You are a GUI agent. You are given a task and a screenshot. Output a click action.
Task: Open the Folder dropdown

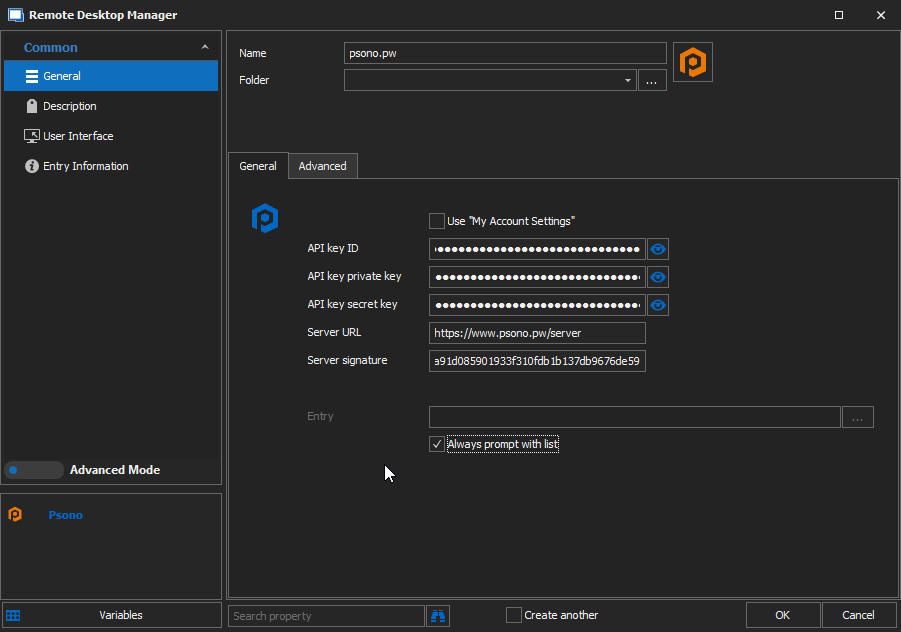point(627,79)
